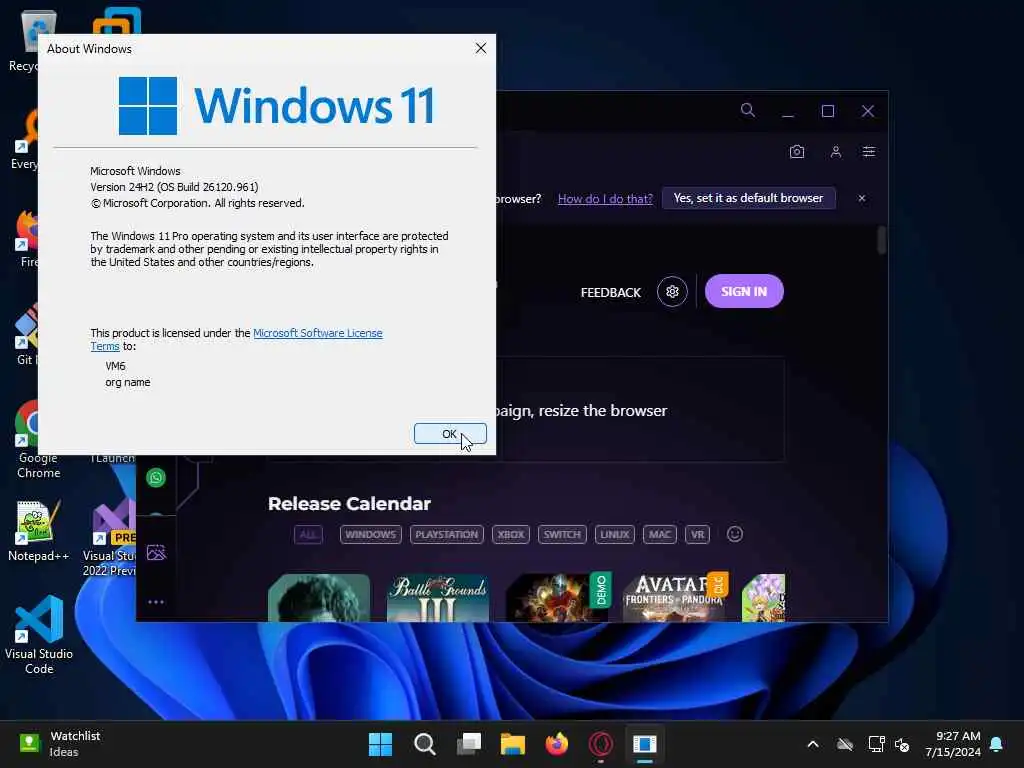Open Microsoft Software License Terms link
Screen dimensions: 1024x768
pos(317,333)
